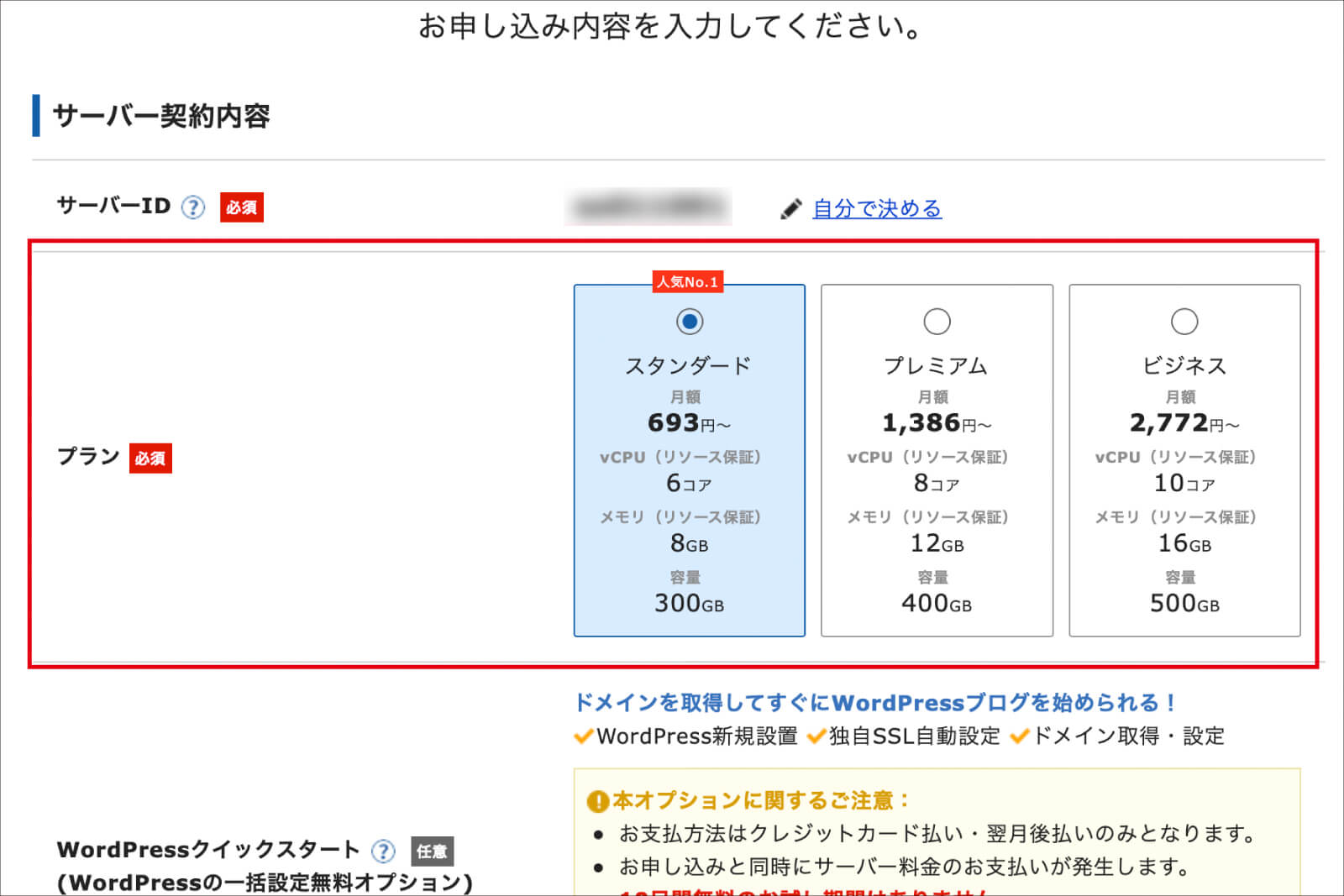The image size is (1344, 896).
Task: Click the WordPress新規設置 checkmark item
Action: tap(686, 736)
